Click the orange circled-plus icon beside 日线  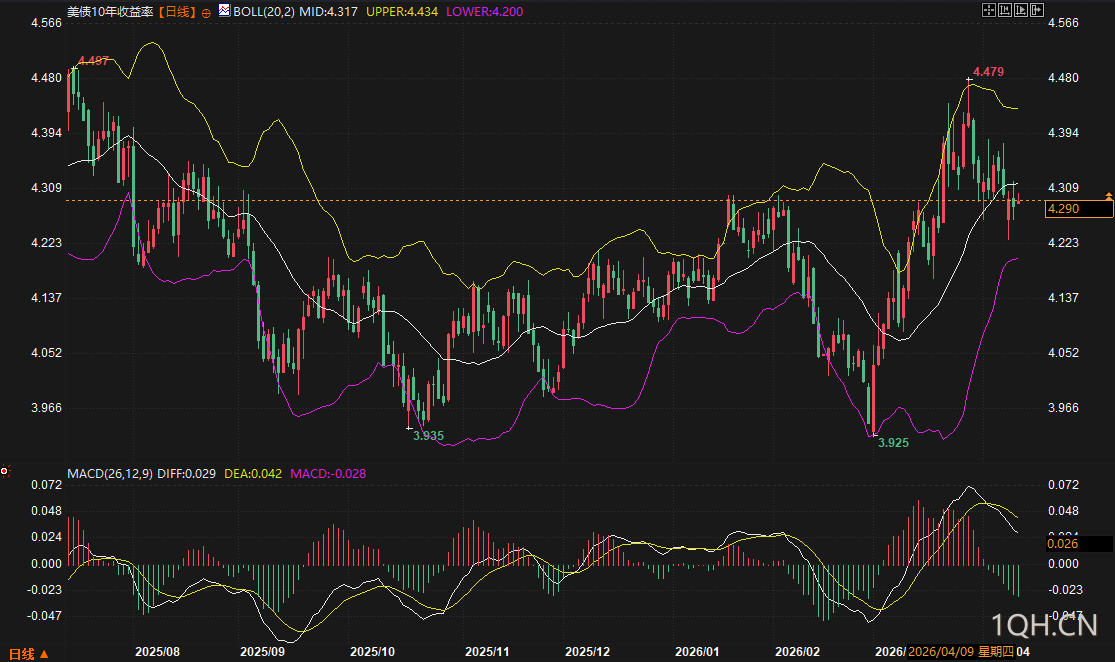tap(206, 11)
